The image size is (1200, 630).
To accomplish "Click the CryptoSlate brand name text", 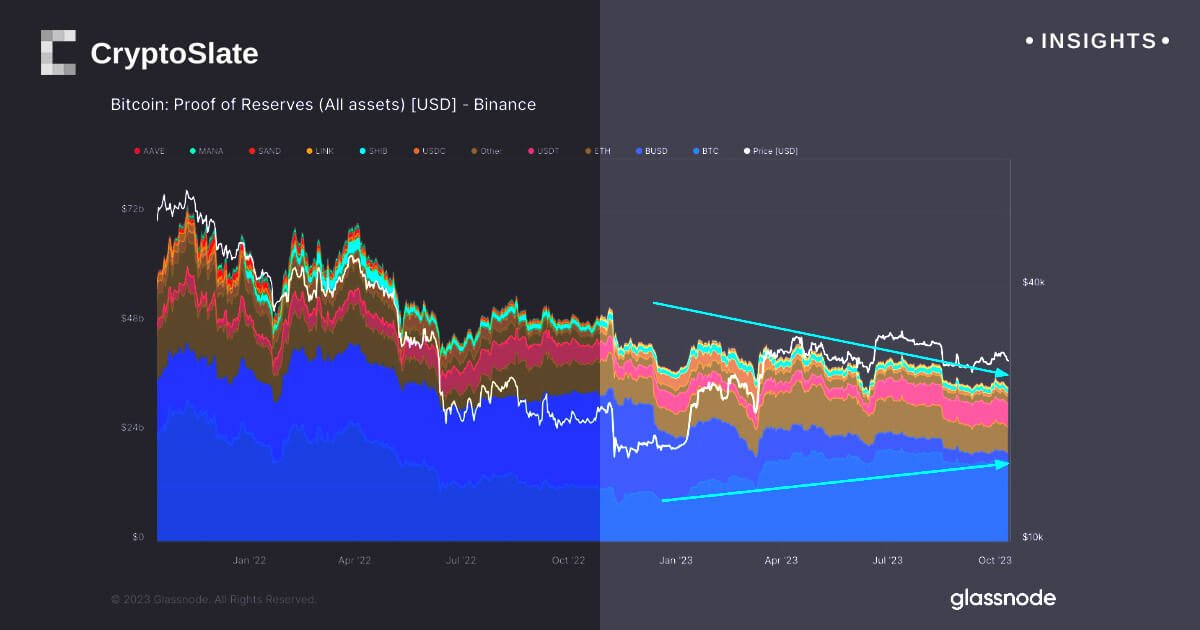I will pos(174,54).
